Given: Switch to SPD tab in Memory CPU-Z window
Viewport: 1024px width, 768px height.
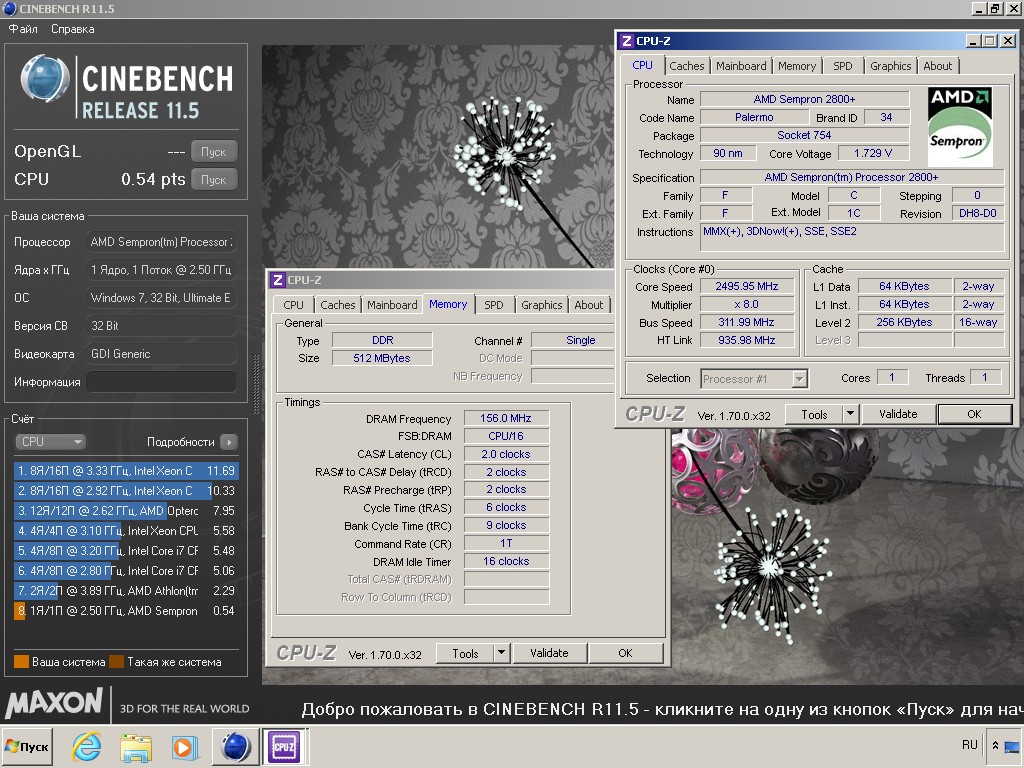Looking at the screenshot, I should 494,305.
